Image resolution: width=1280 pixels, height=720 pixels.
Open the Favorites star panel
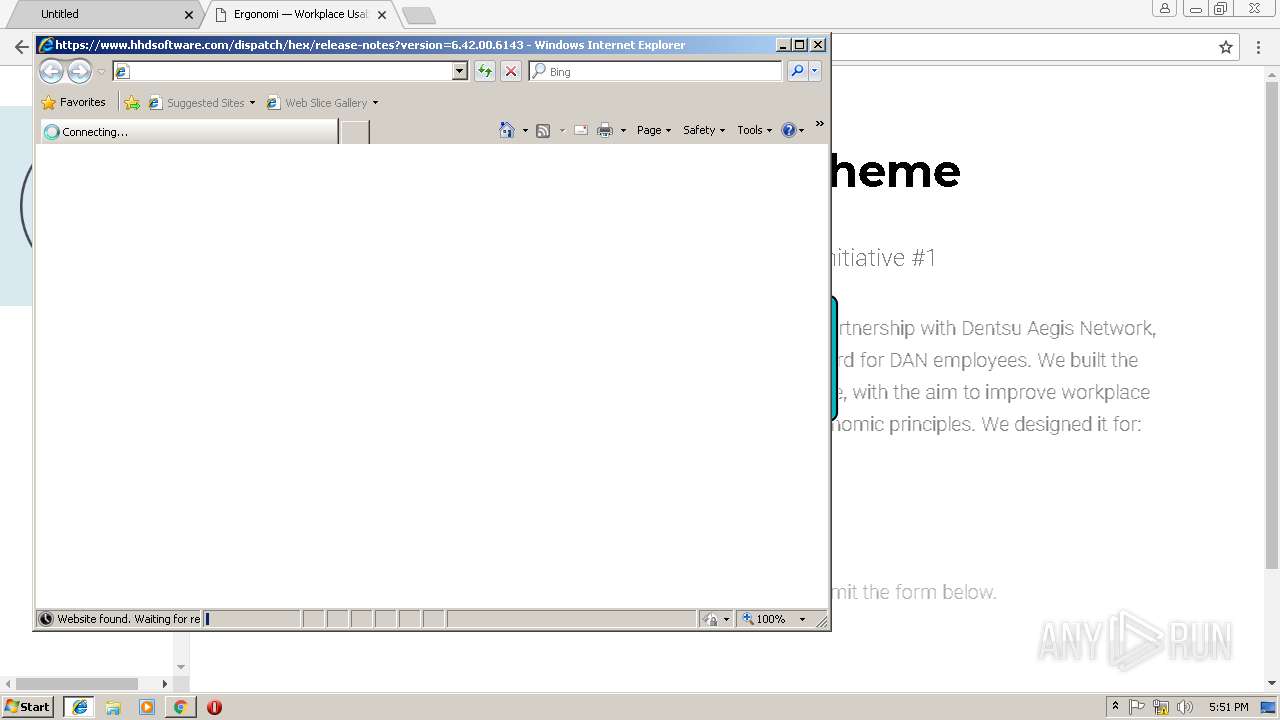[x=73, y=102]
